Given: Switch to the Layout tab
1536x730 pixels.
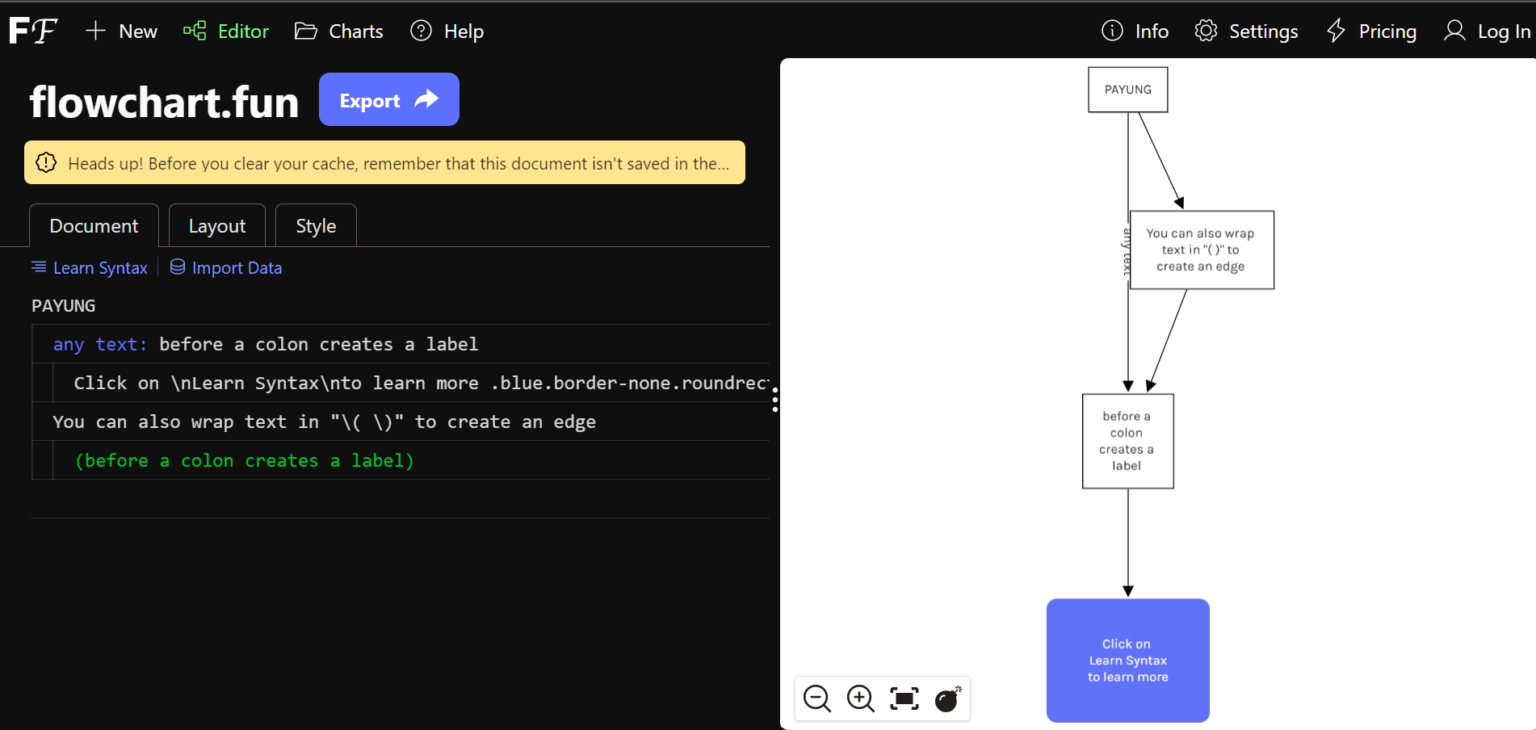Looking at the screenshot, I should [x=217, y=225].
